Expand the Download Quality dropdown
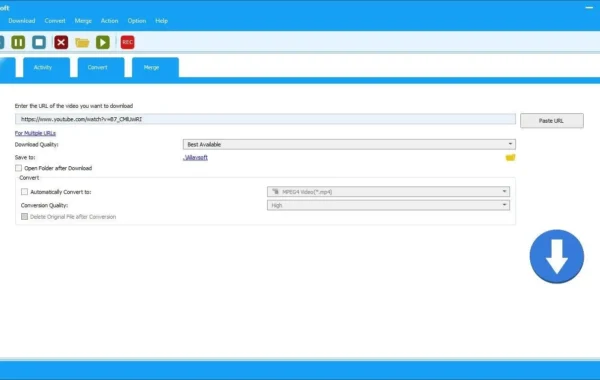Screen dimensions: 600x380 click(x=349, y=144)
